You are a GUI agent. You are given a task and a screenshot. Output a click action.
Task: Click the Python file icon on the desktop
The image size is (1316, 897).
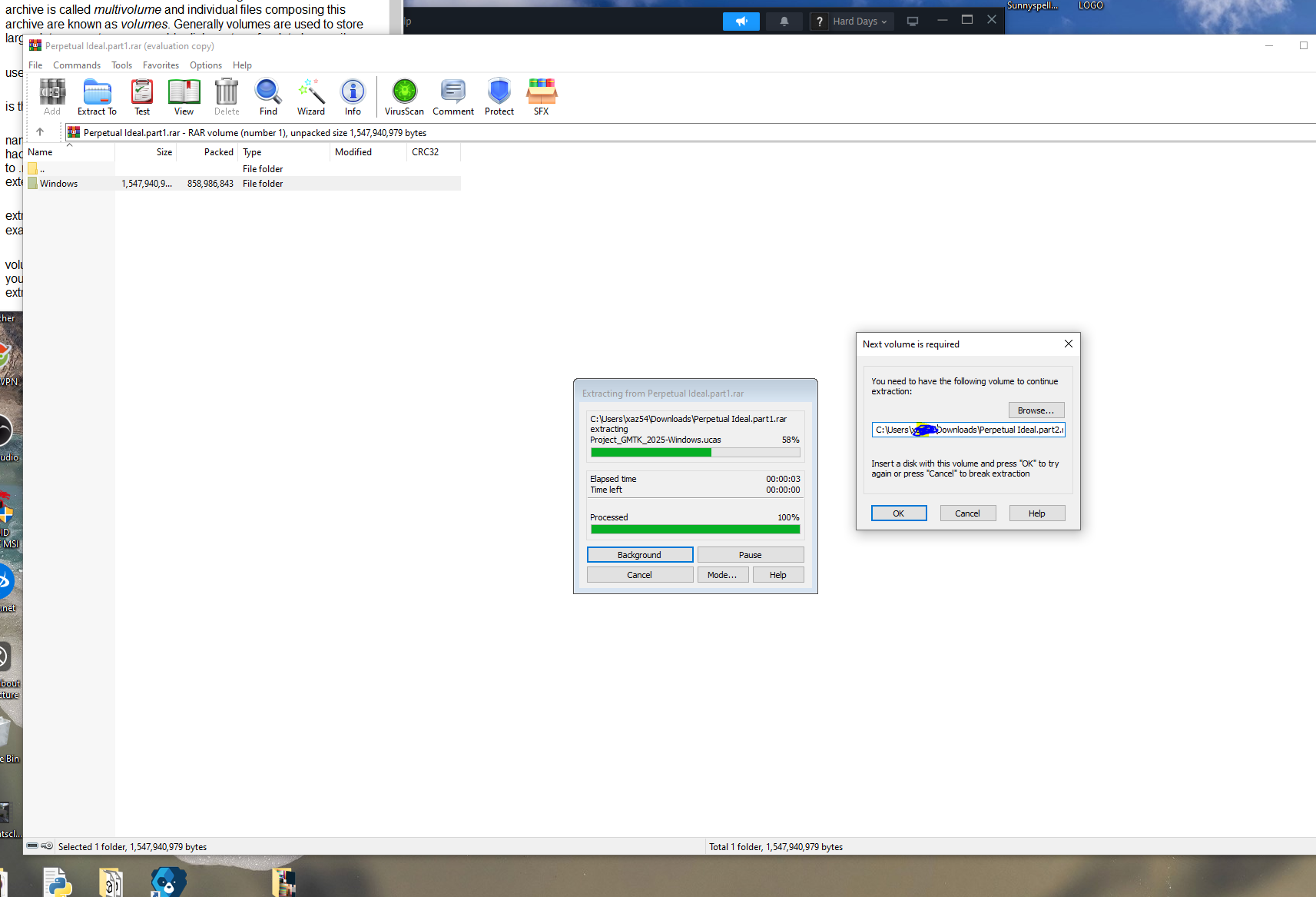tap(58, 882)
